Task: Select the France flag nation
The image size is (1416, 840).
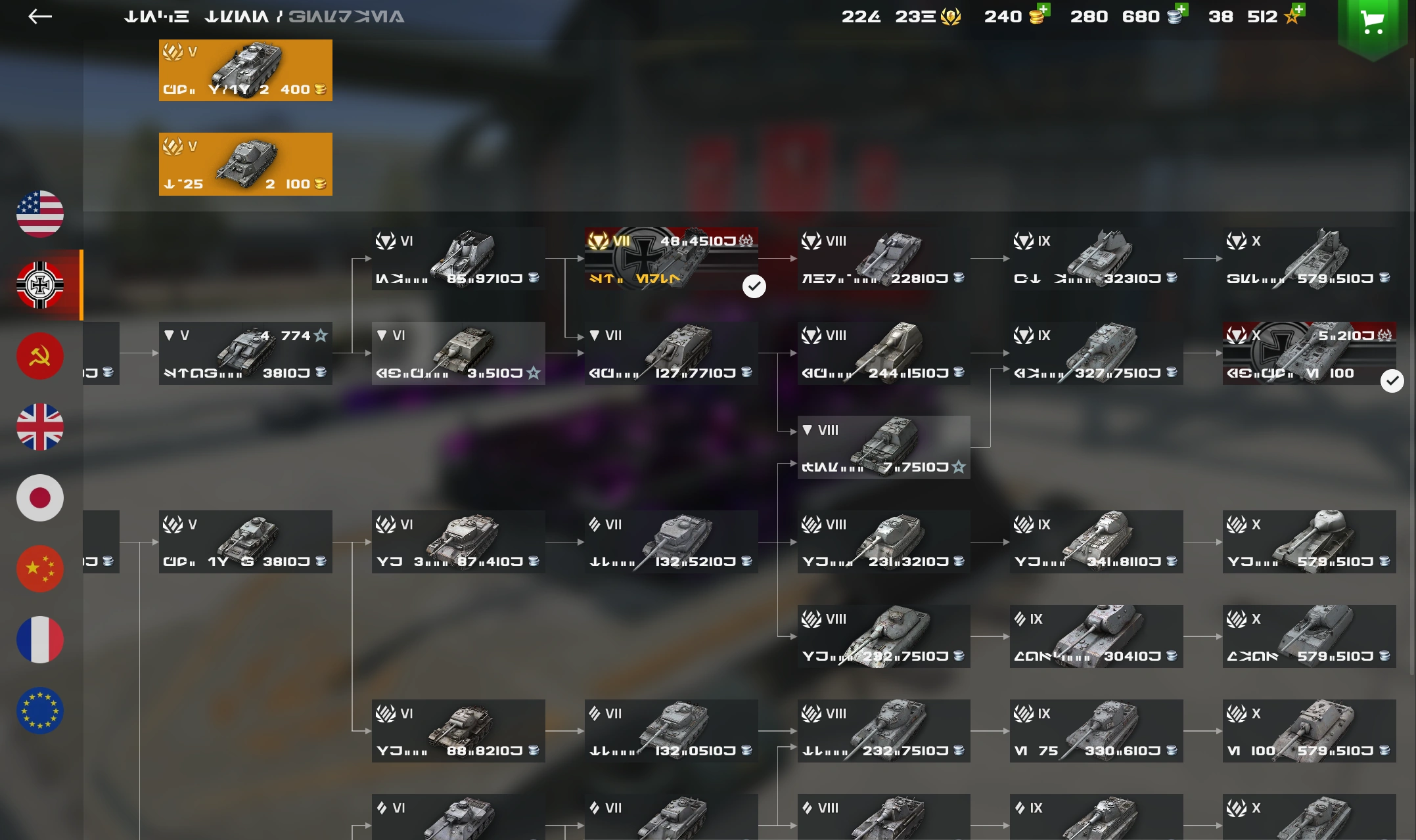Action: (40, 640)
